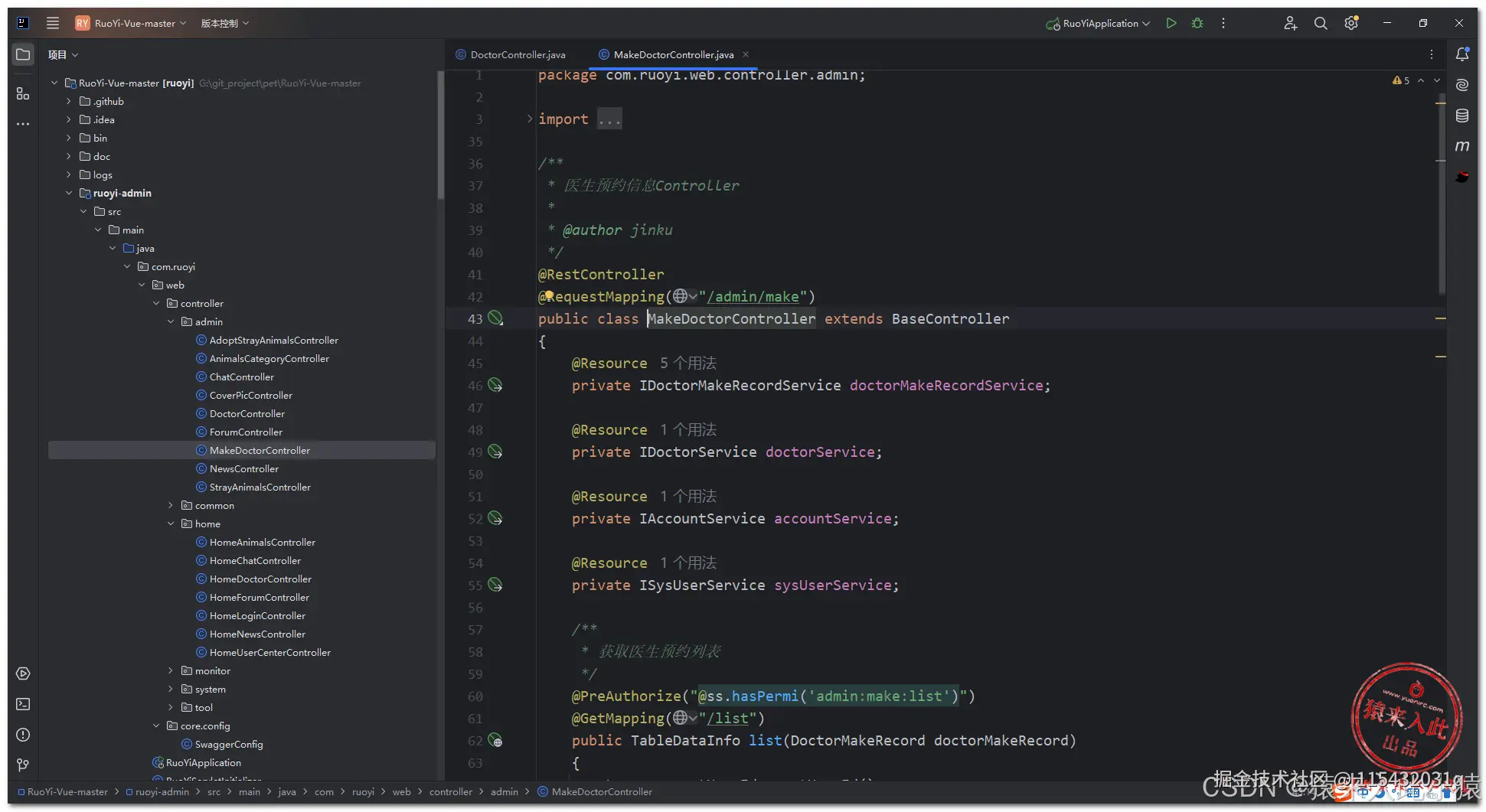Go to next highlighted error arrow
This screenshot has height=812, width=1486.
coord(1437,80)
